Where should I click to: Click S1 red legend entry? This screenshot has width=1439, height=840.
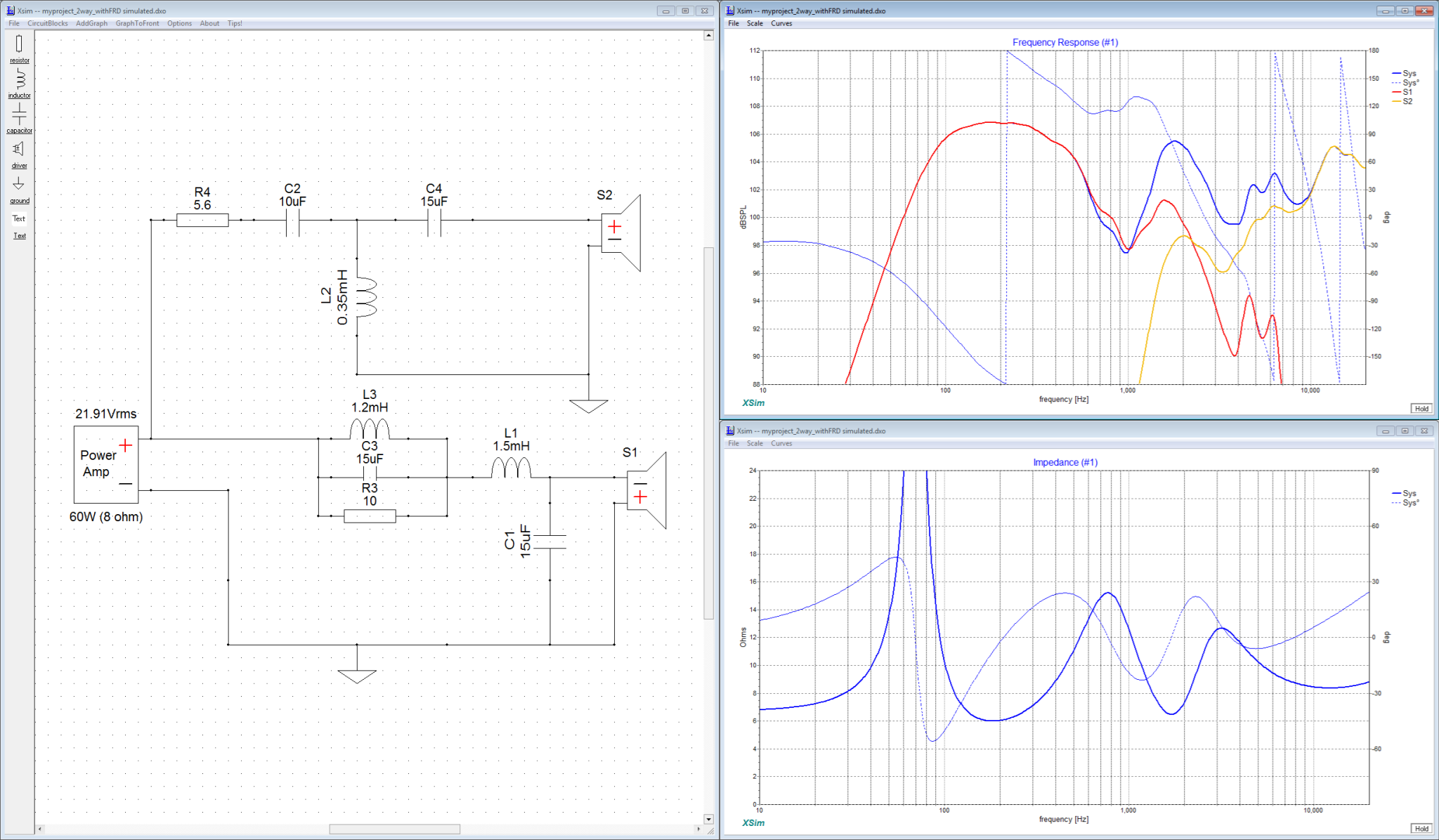(x=1402, y=92)
